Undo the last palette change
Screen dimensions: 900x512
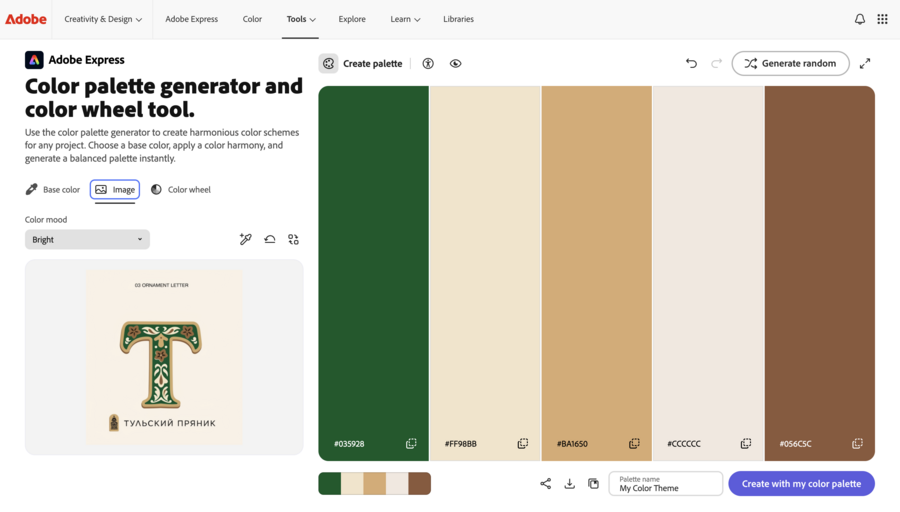691,64
